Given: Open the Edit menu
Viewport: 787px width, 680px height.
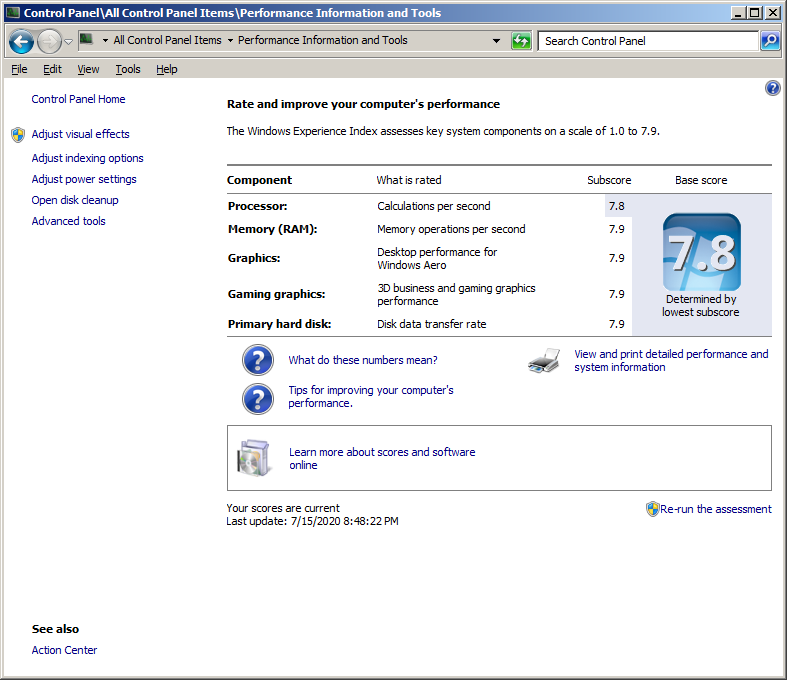Looking at the screenshot, I should tap(52, 69).
